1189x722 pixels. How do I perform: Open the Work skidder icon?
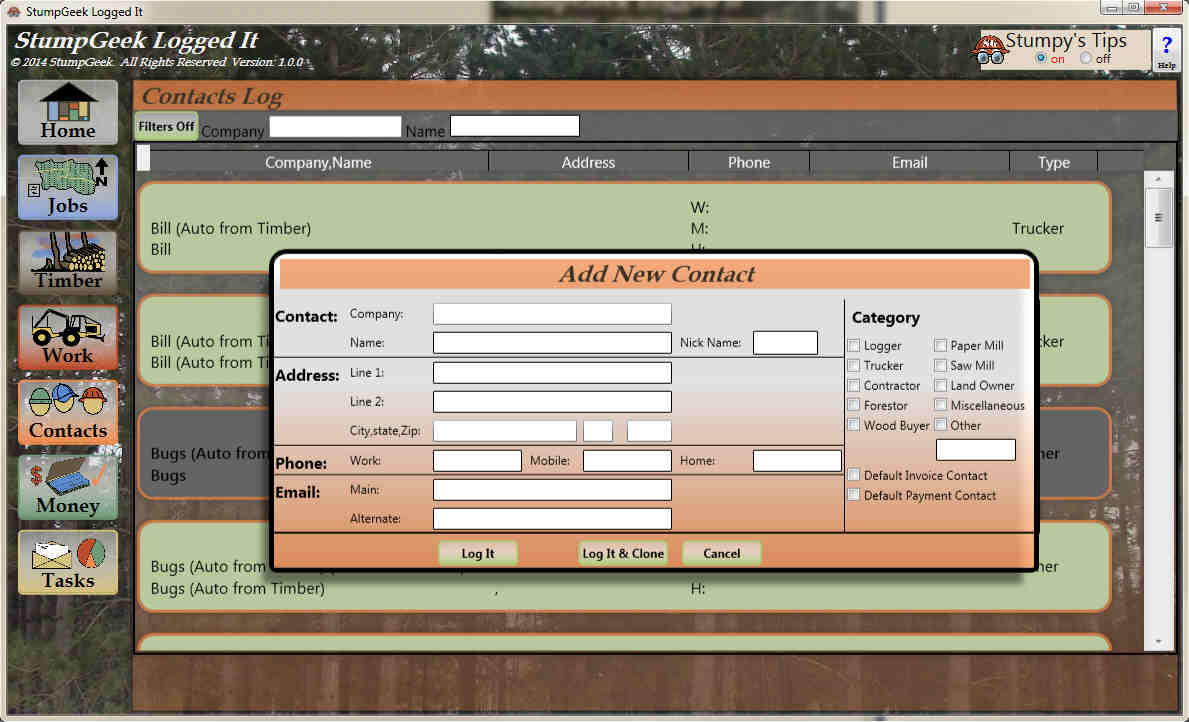click(68, 337)
